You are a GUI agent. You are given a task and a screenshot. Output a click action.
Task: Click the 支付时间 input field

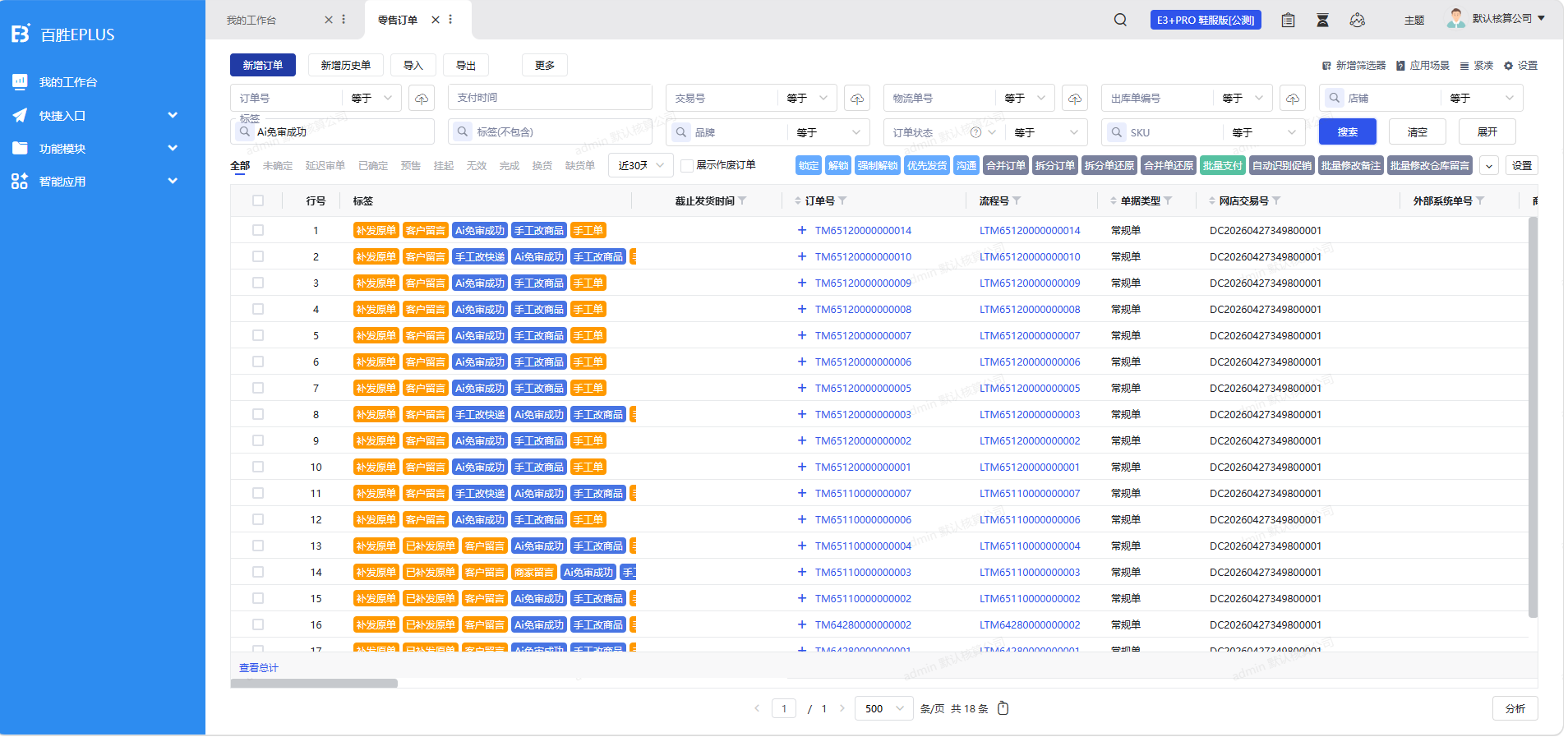(x=550, y=98)
